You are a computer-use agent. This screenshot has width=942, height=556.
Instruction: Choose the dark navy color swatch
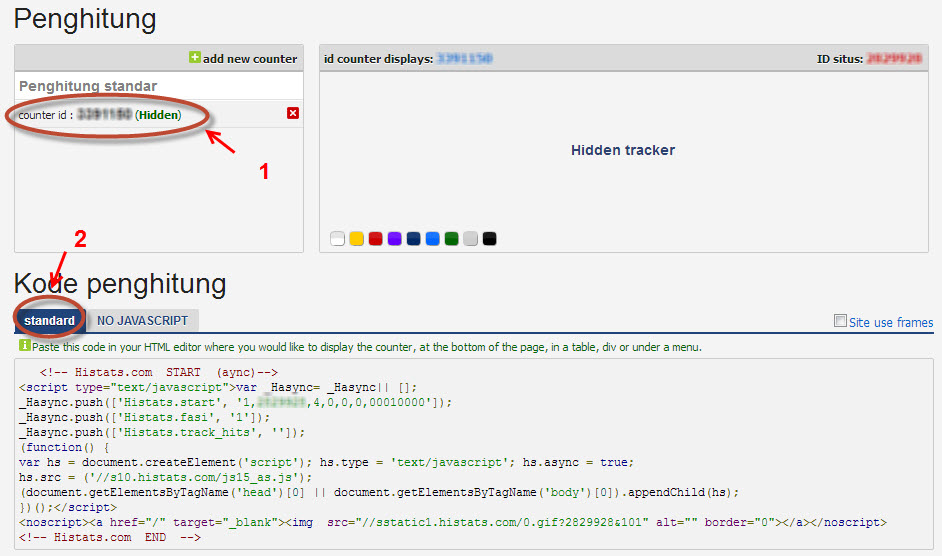pyautogui.click(x=413, y=239)
